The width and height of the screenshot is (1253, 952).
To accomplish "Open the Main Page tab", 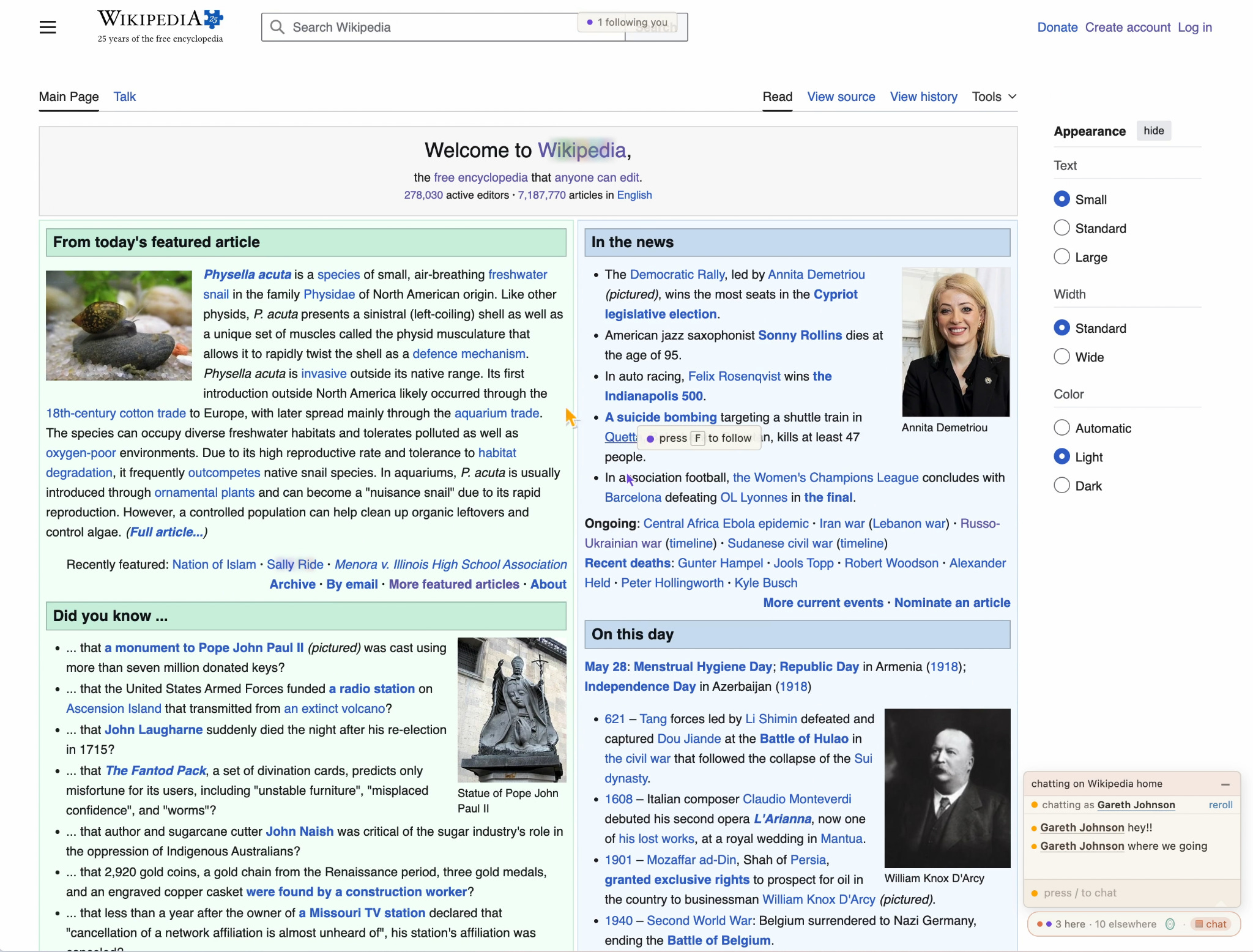I will point(69,97).
